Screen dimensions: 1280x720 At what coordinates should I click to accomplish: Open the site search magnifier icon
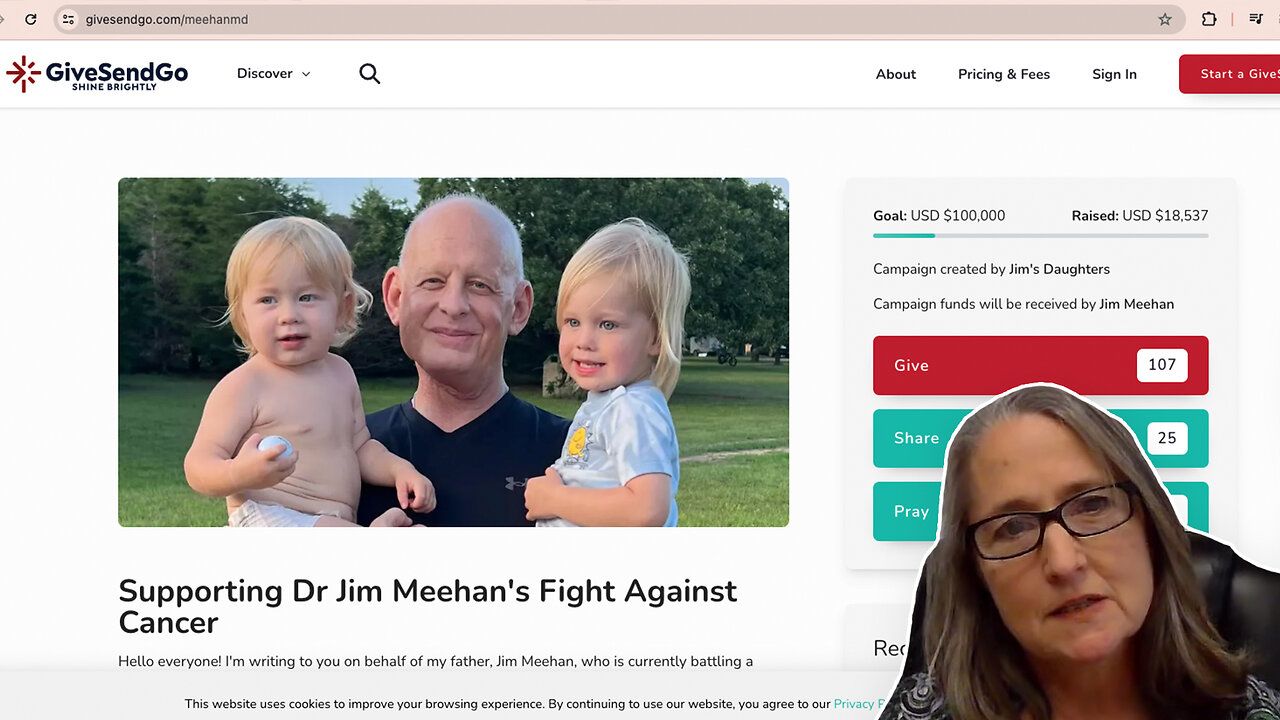click(369, 74)
